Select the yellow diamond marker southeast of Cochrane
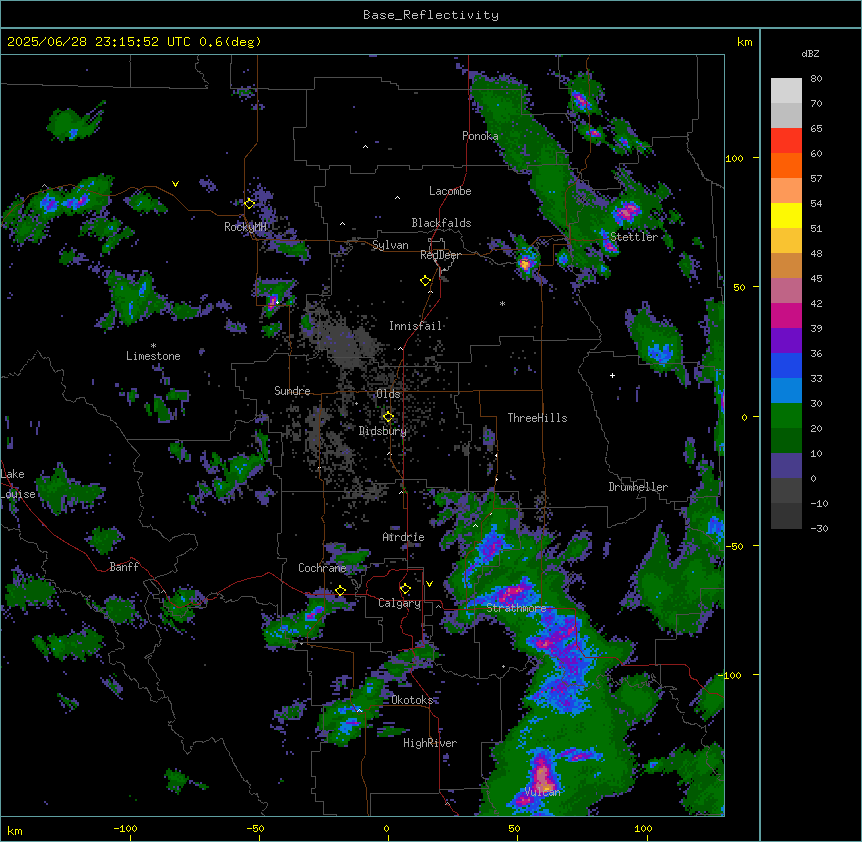 [x=340, y=590]
